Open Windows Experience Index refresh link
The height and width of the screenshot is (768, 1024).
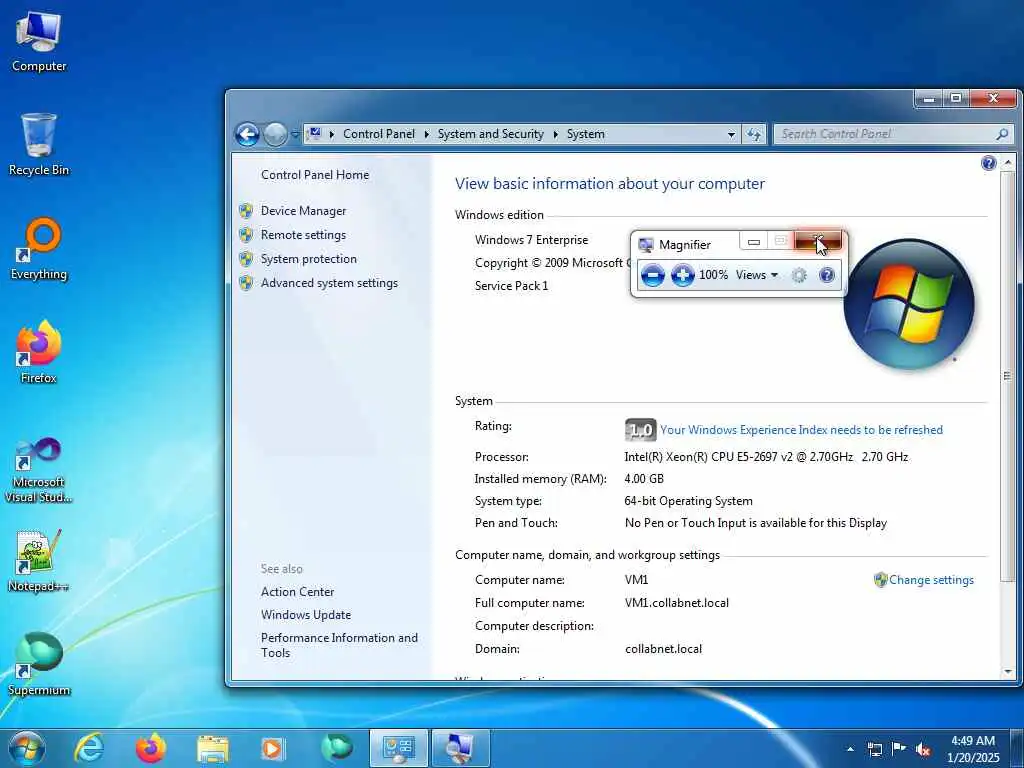801,430
